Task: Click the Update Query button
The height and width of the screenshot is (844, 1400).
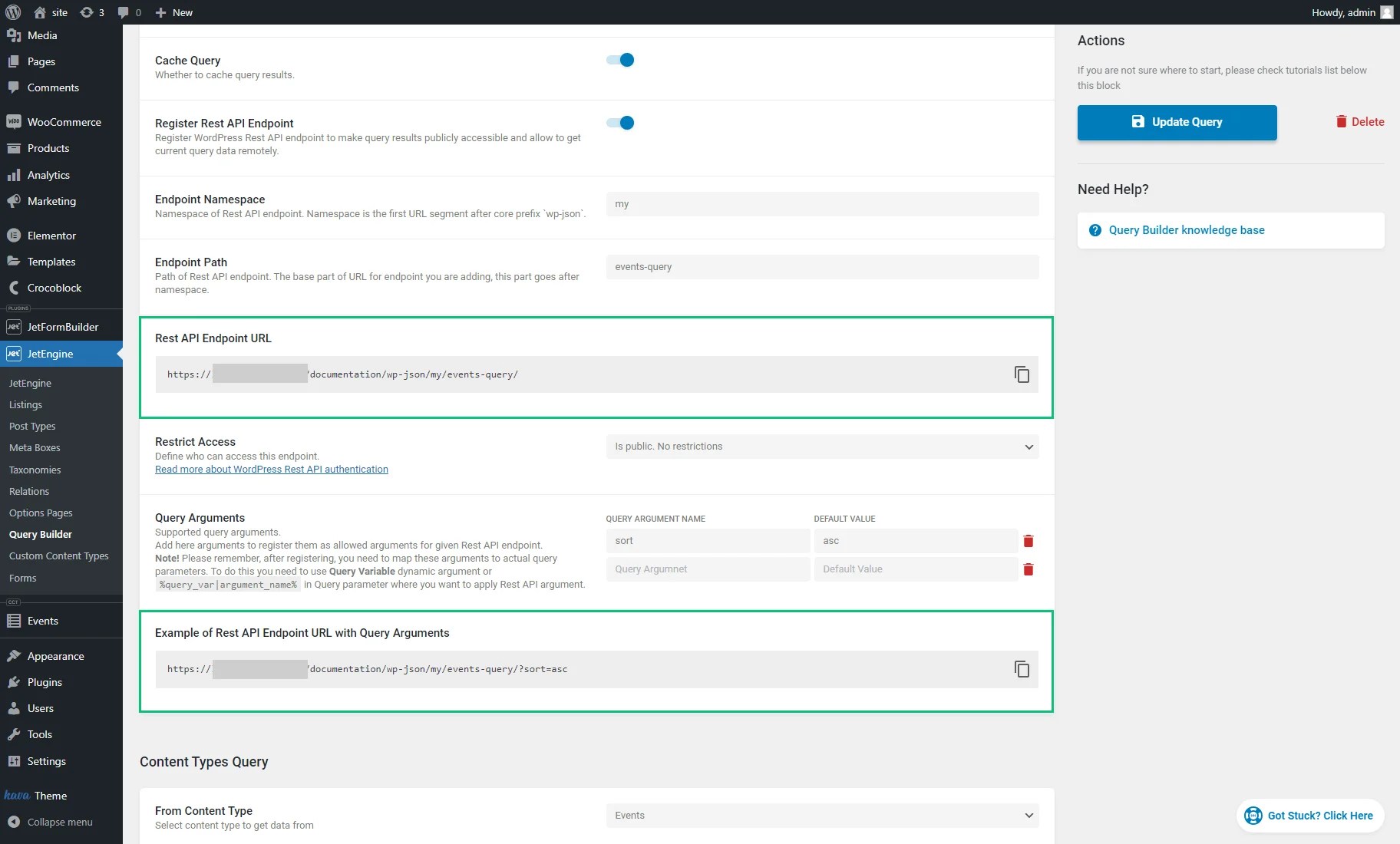Action: pos(1177,122)
